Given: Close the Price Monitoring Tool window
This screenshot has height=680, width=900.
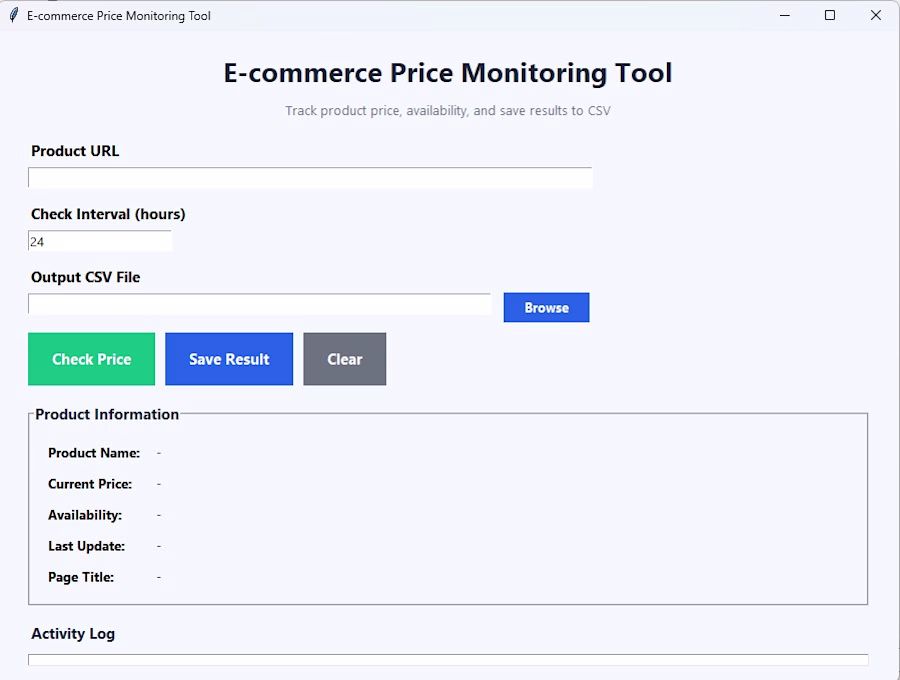Looking at the screenshot, I should click(876, 16).
